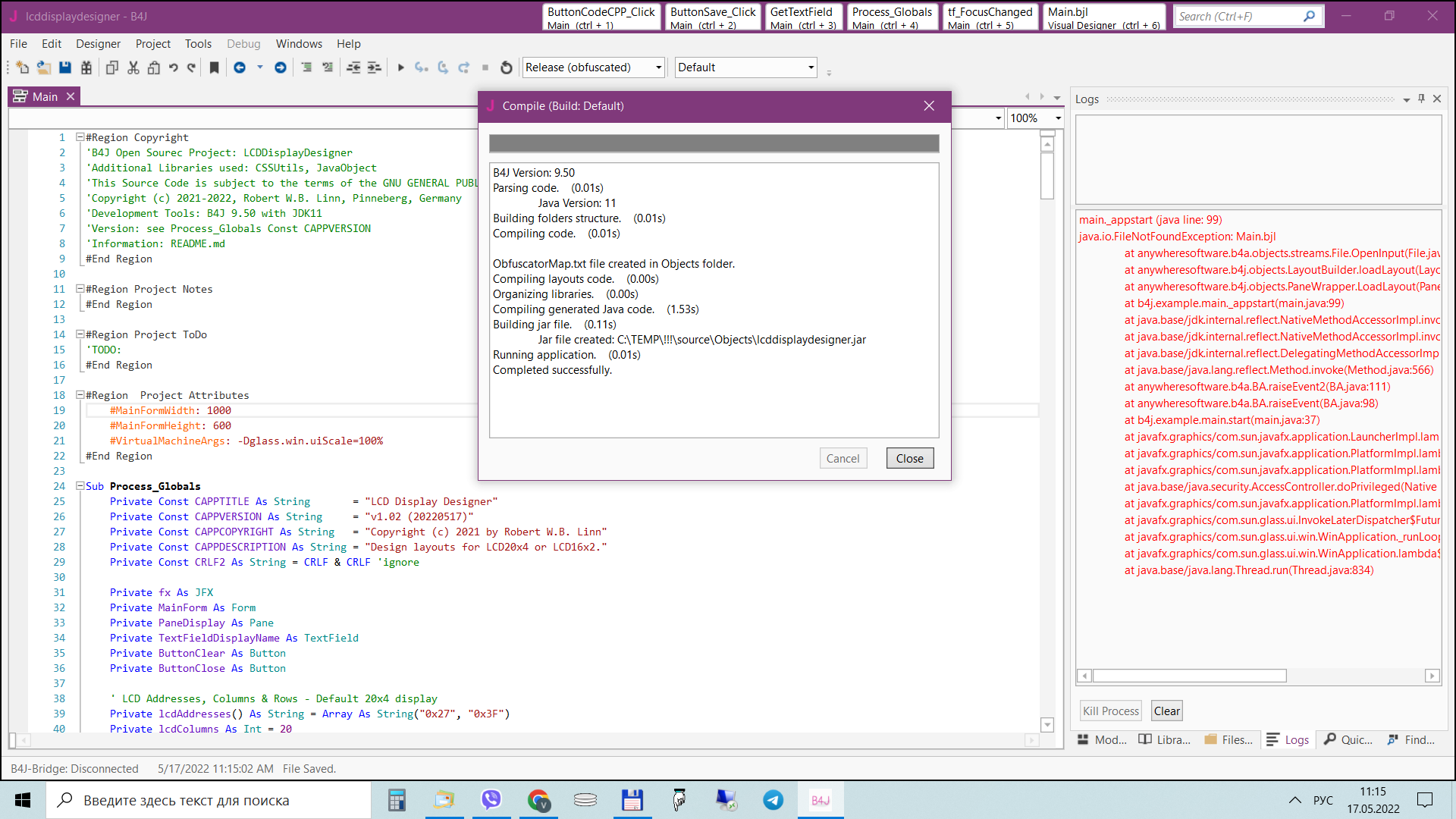The image size is (1456, 819).
Task: Click the Save project toolbar icon
Action: tap(65, 67)
